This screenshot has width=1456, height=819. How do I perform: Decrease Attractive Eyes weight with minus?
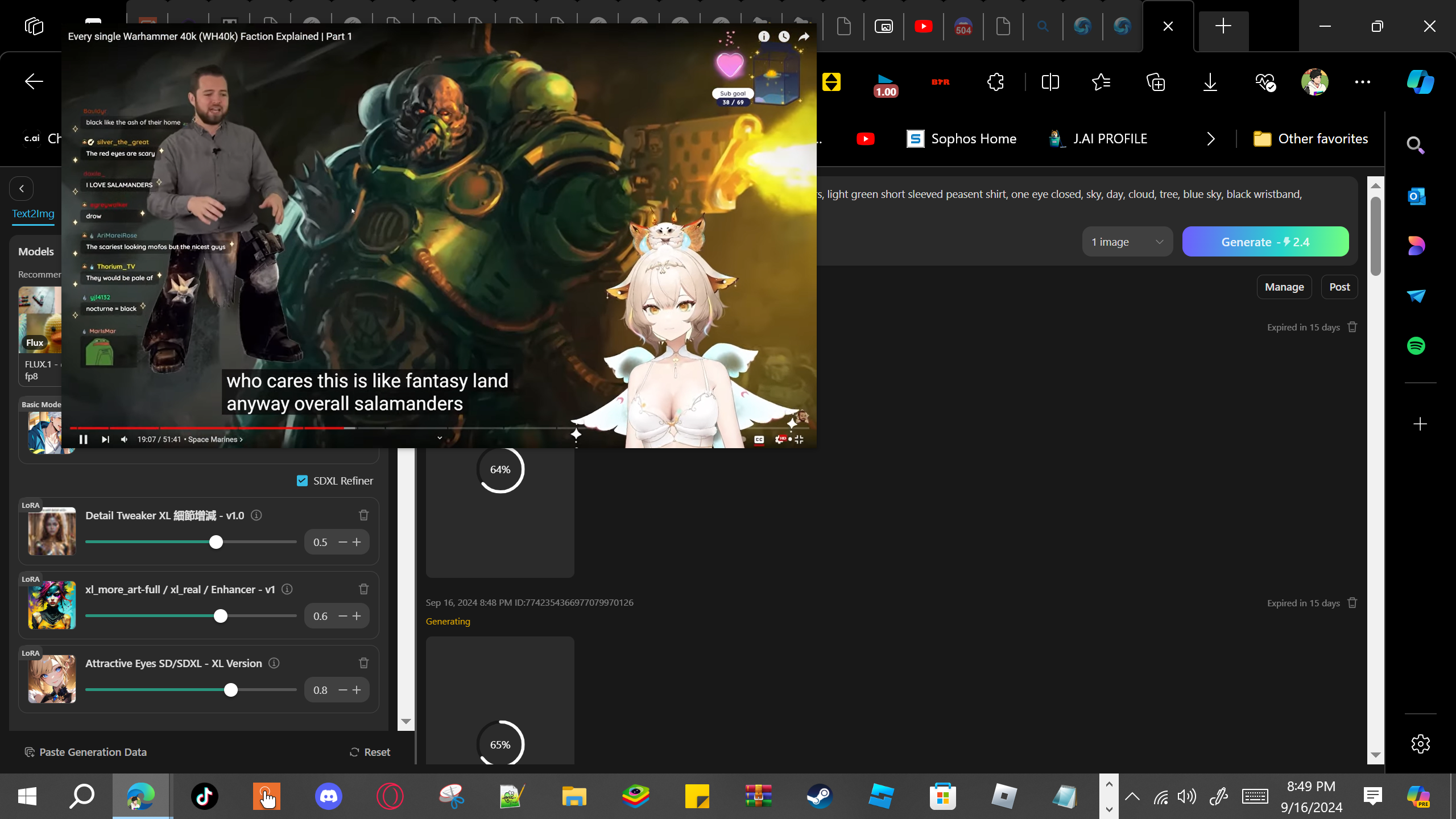click(x=343, y=690)
